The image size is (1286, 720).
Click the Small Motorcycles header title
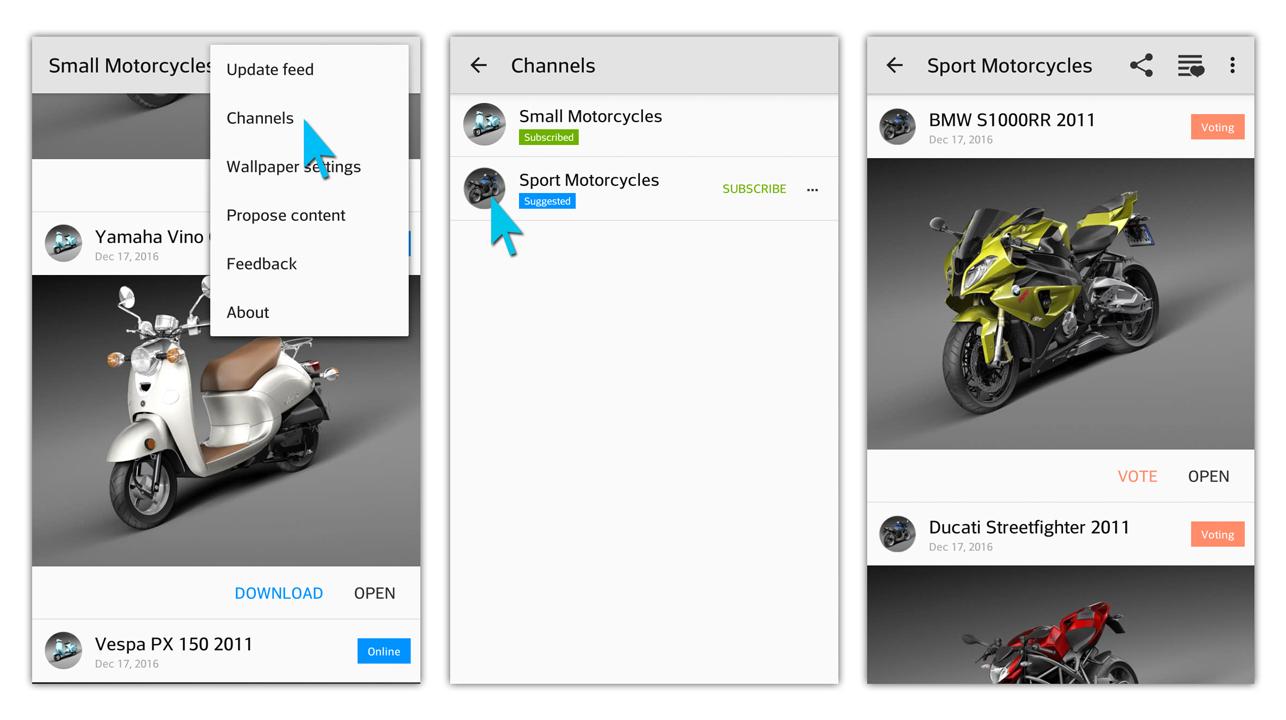click(130, 66)
